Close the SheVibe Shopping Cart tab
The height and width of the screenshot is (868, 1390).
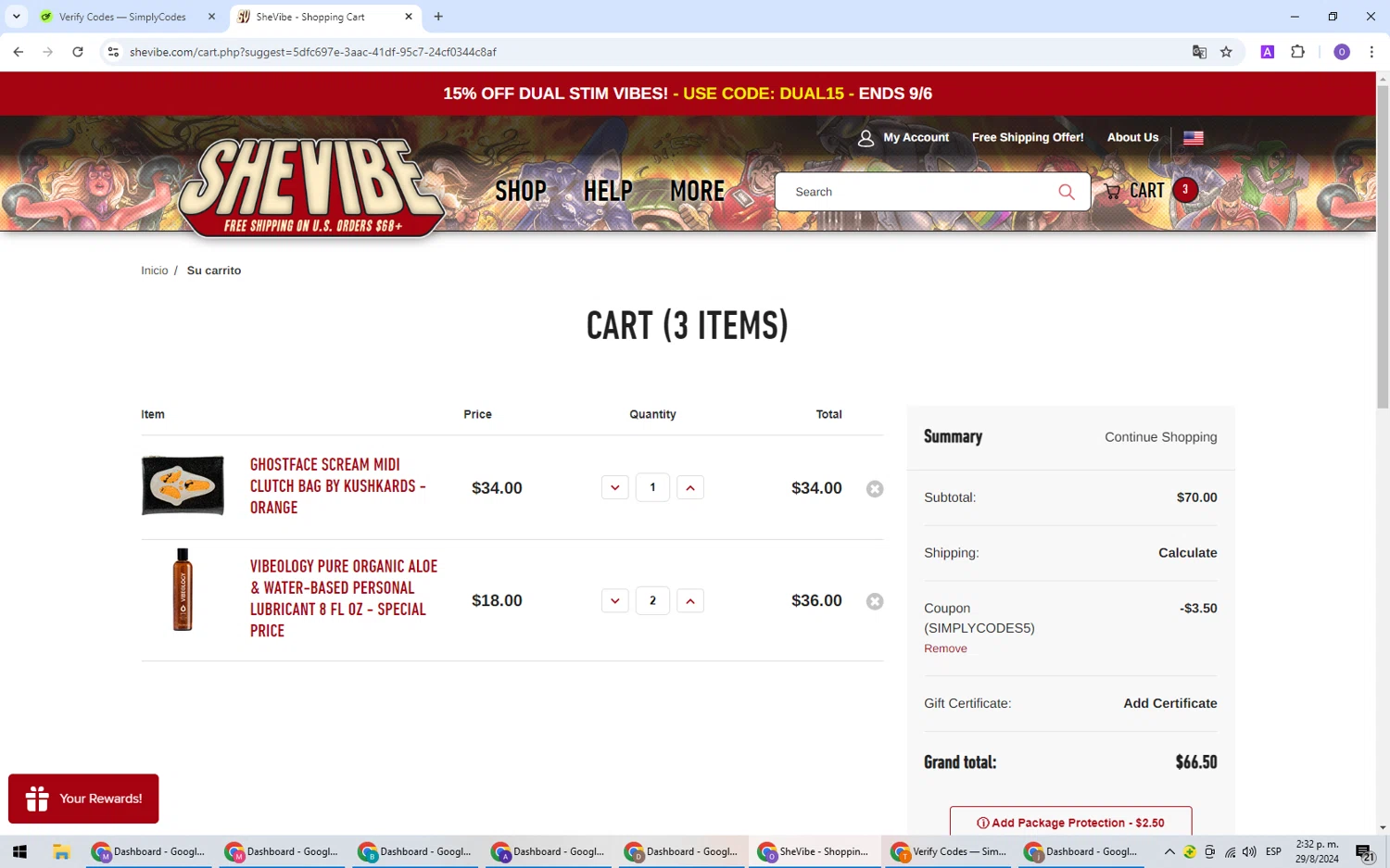point(409,17)
